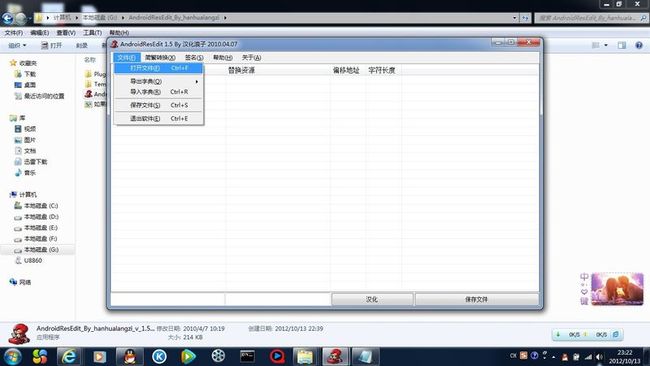The height and width of the screenshot is (366, 650).
Task: Open the 帮助(H) menu in AndroidResEdit
Action: (223, 58)
